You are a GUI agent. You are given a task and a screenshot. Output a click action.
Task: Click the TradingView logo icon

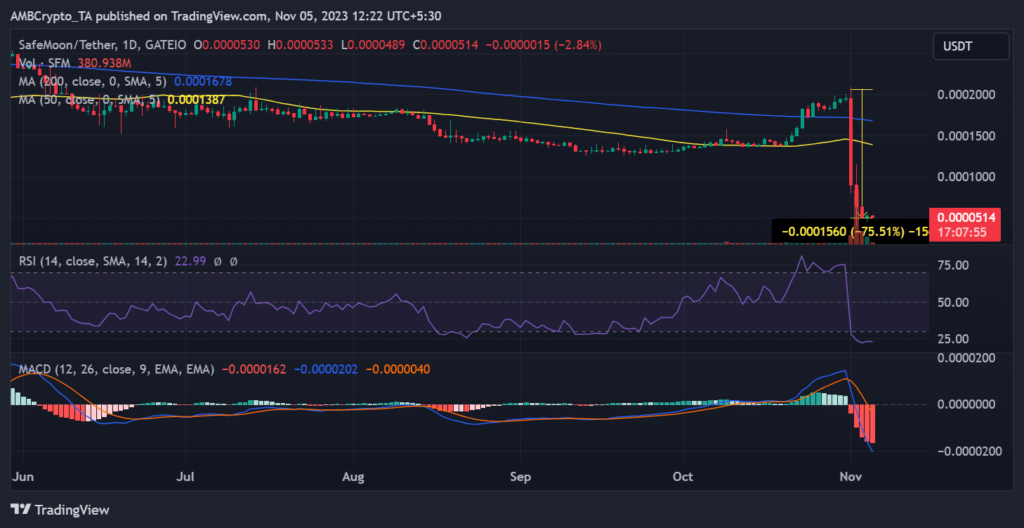(x=20, y=507)
